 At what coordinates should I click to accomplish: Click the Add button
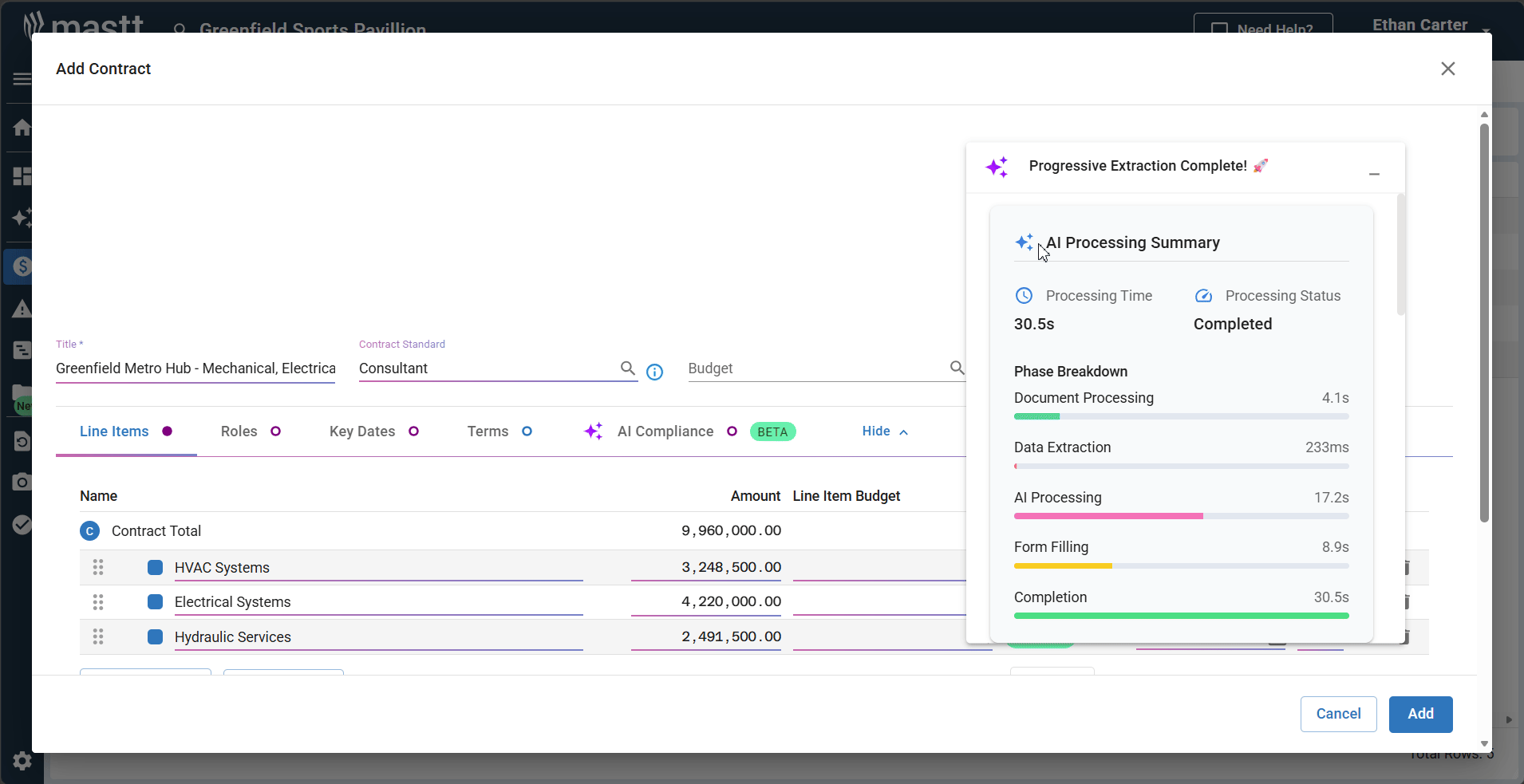click(x=1420, y=714)
